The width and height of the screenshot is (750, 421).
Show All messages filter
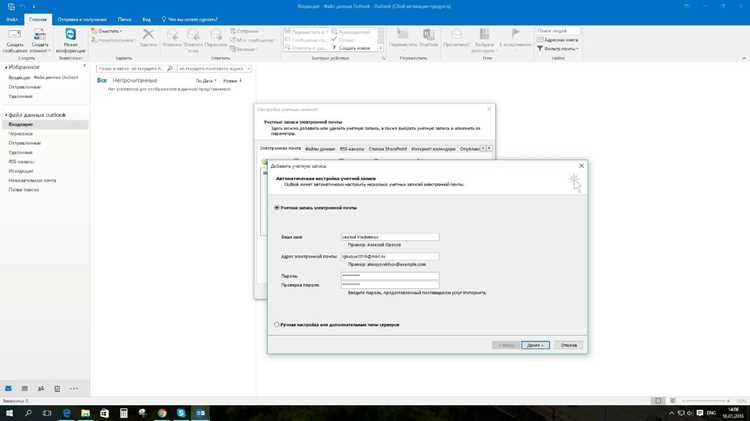102,80
